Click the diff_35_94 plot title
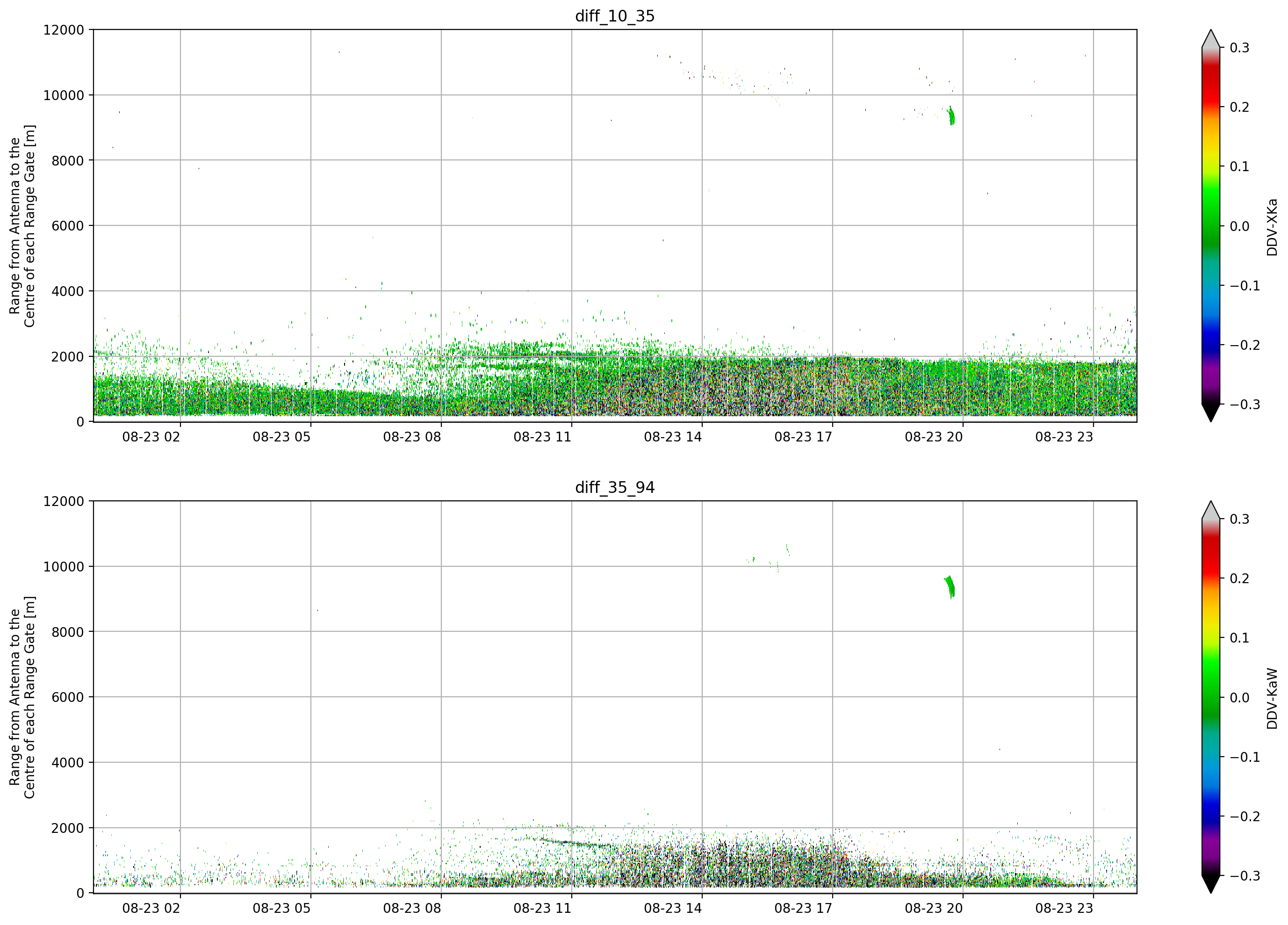The image size is (1288, 925). click(615, 487)
